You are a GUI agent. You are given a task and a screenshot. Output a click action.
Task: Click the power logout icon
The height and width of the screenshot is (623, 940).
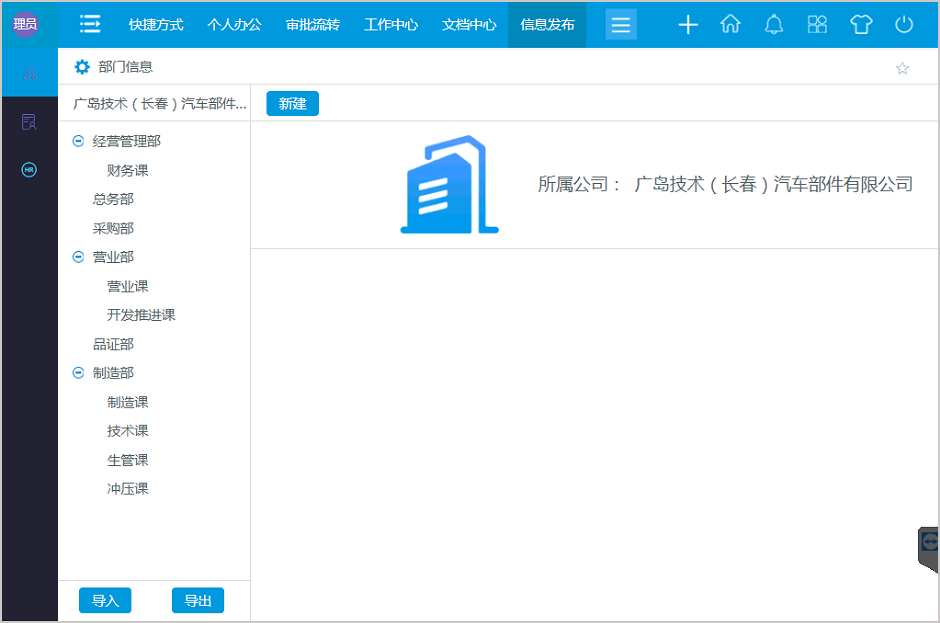pyautogui.click(x=903, y=24)
